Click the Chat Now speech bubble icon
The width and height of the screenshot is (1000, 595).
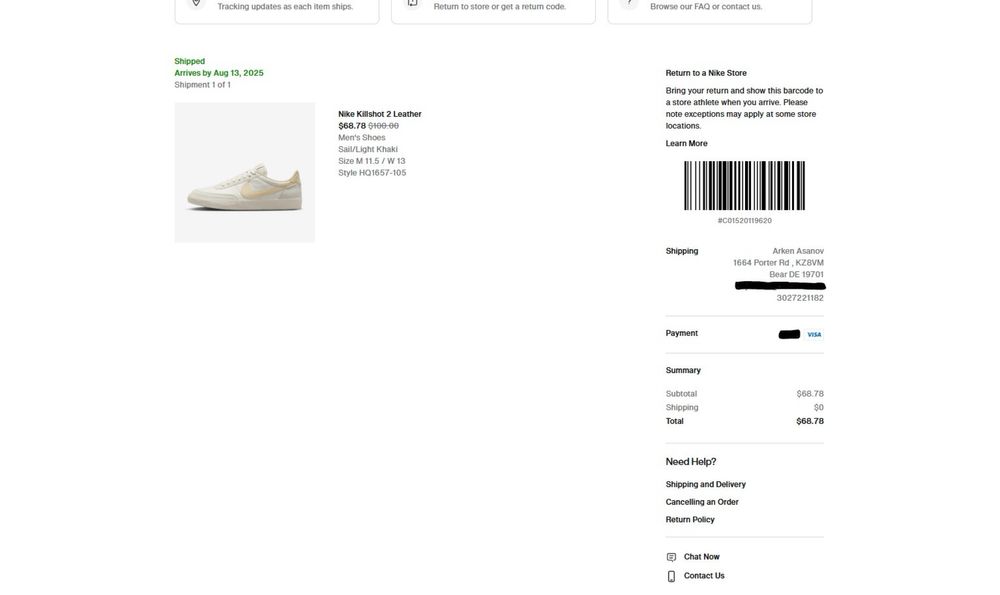671,557
